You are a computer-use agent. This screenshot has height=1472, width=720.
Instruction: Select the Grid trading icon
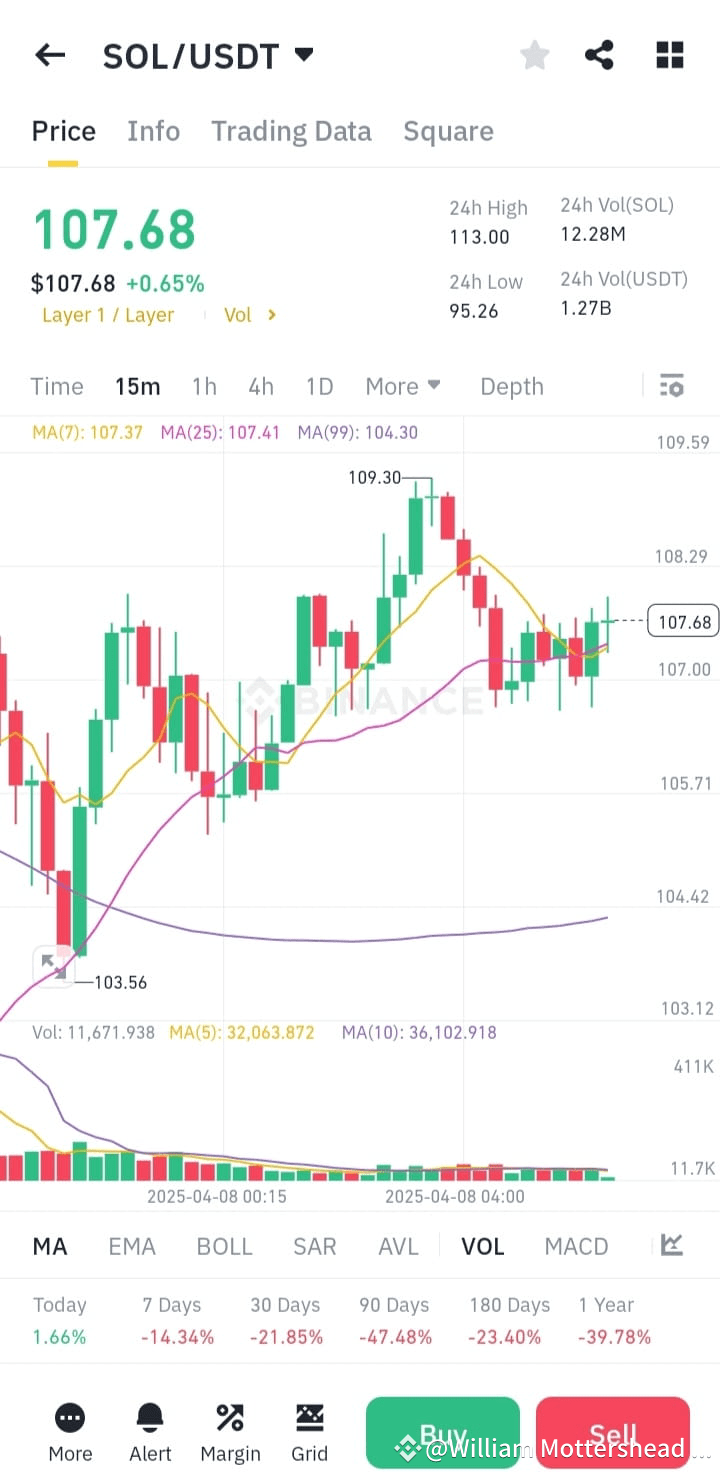310,1417
